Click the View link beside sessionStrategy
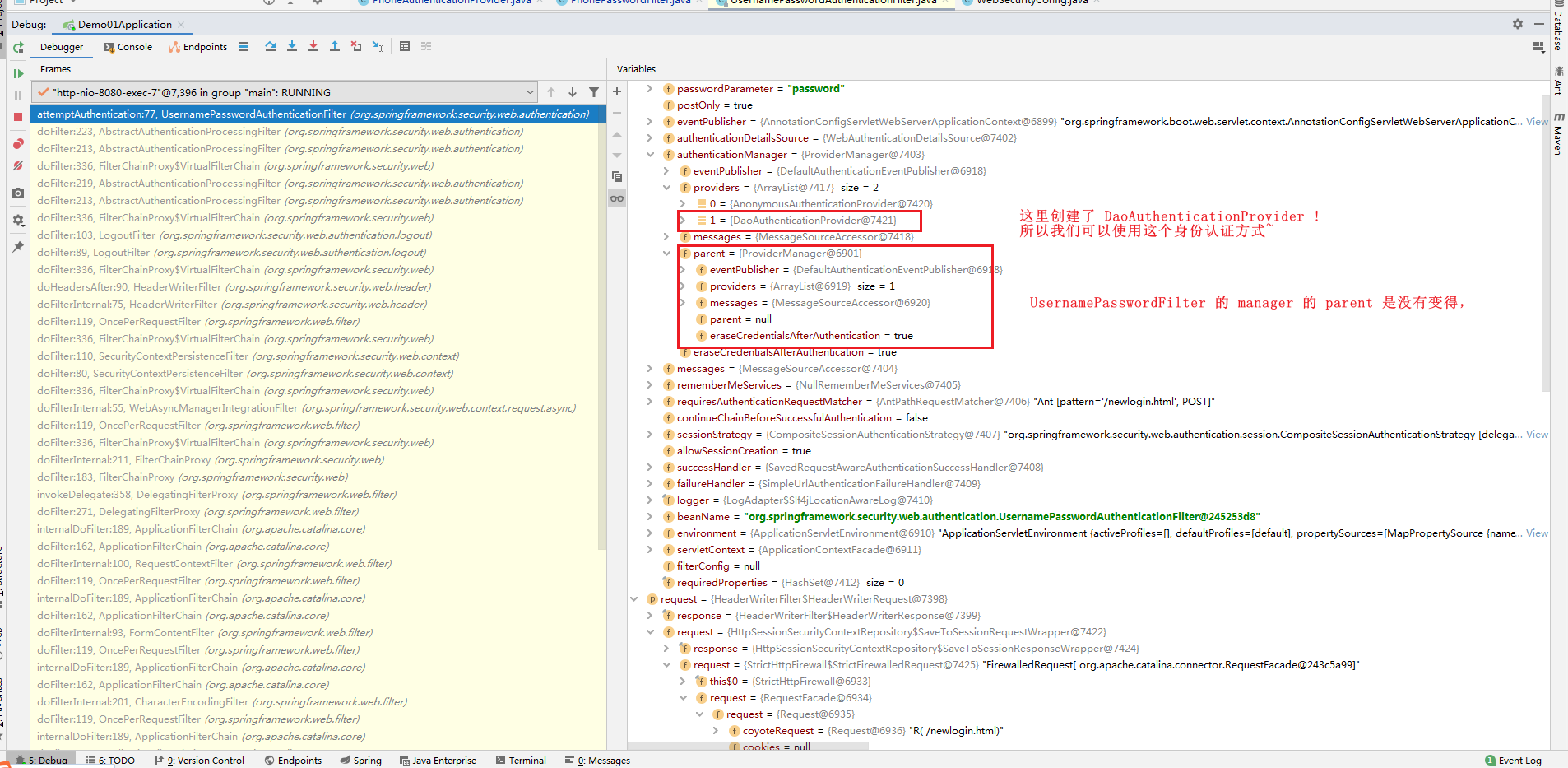 1536,434
